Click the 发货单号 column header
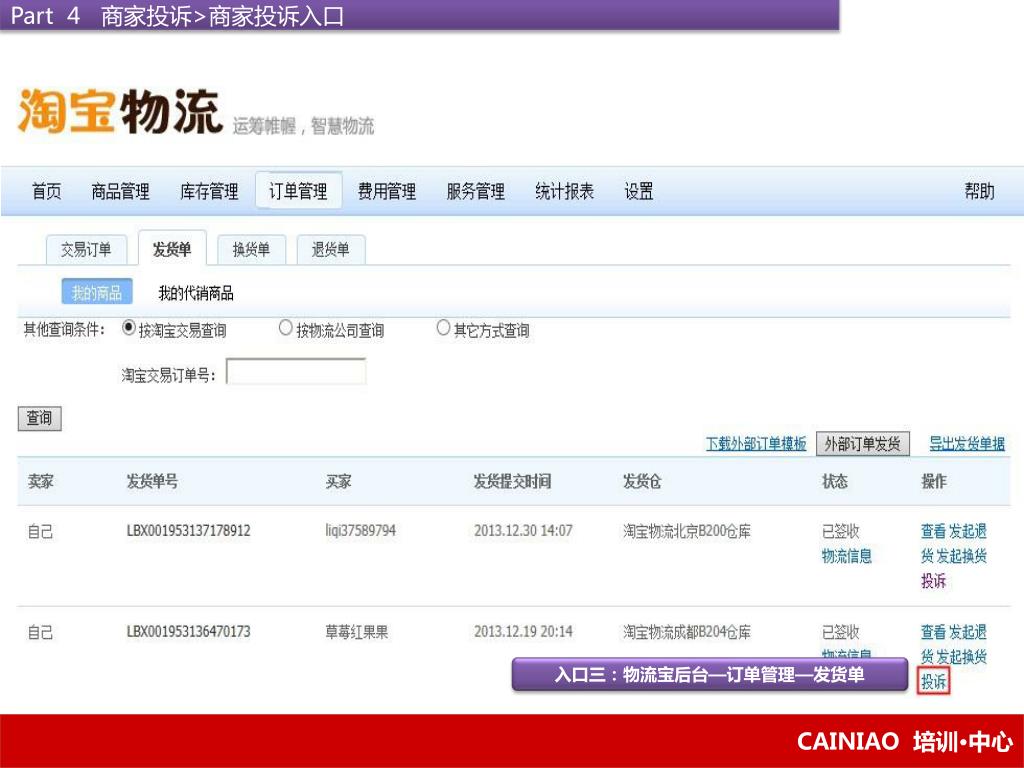The height and width of the screenshot is (768, 1024). (x=152, y=482)
